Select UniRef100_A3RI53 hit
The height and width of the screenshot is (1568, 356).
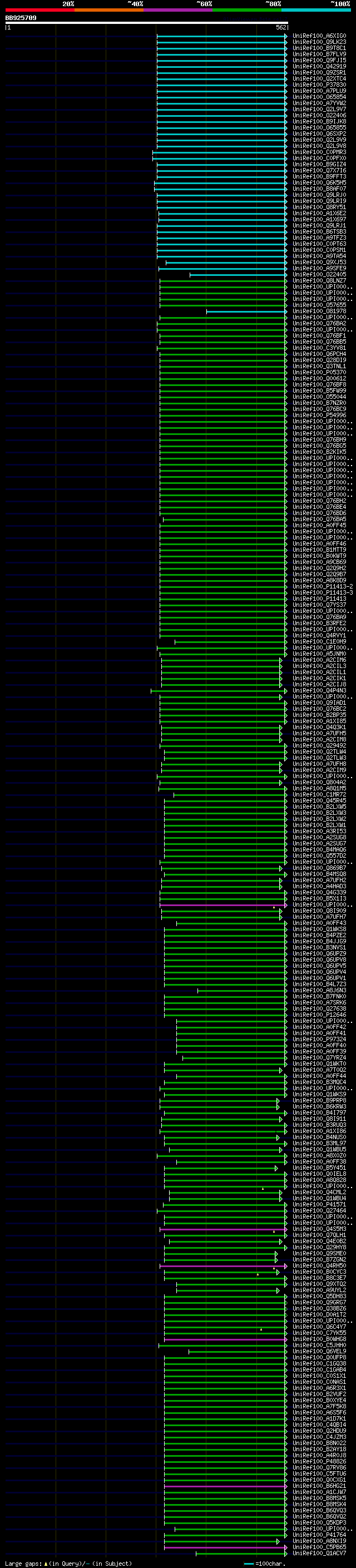tap(319, 832)
